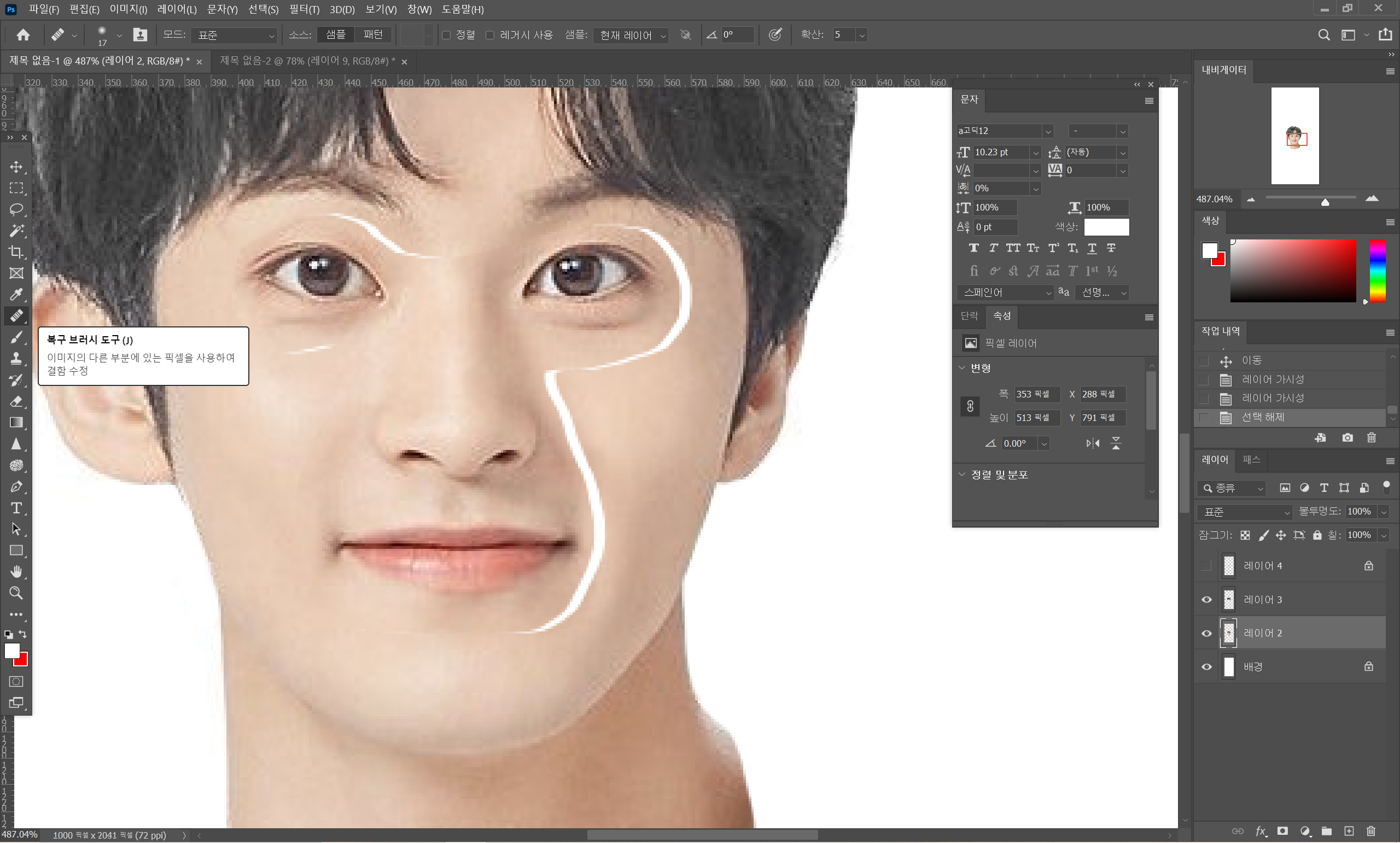1400x843 pixels.
Task: Open the 필터(T) menu
Action: [x=304, y=9]
